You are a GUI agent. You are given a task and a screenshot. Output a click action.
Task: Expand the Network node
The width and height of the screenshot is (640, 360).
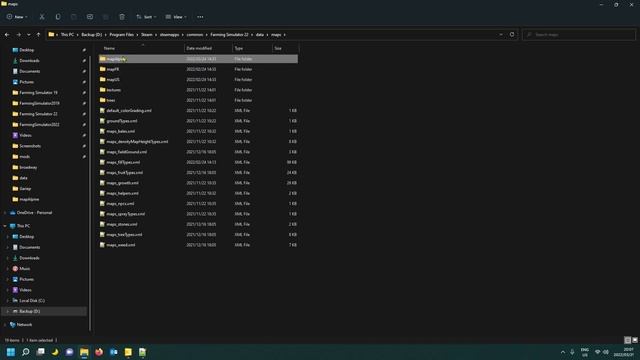tap(5, 324)
